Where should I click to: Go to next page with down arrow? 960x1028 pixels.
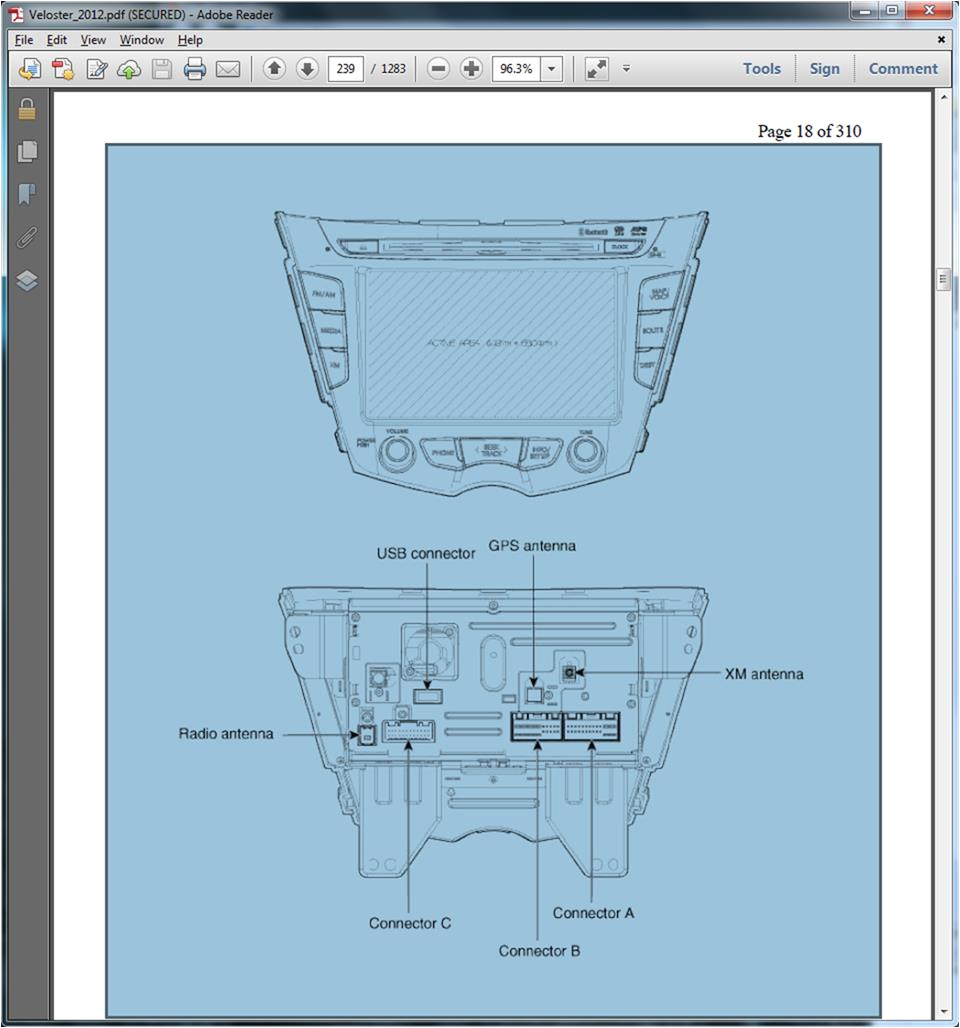307,69
